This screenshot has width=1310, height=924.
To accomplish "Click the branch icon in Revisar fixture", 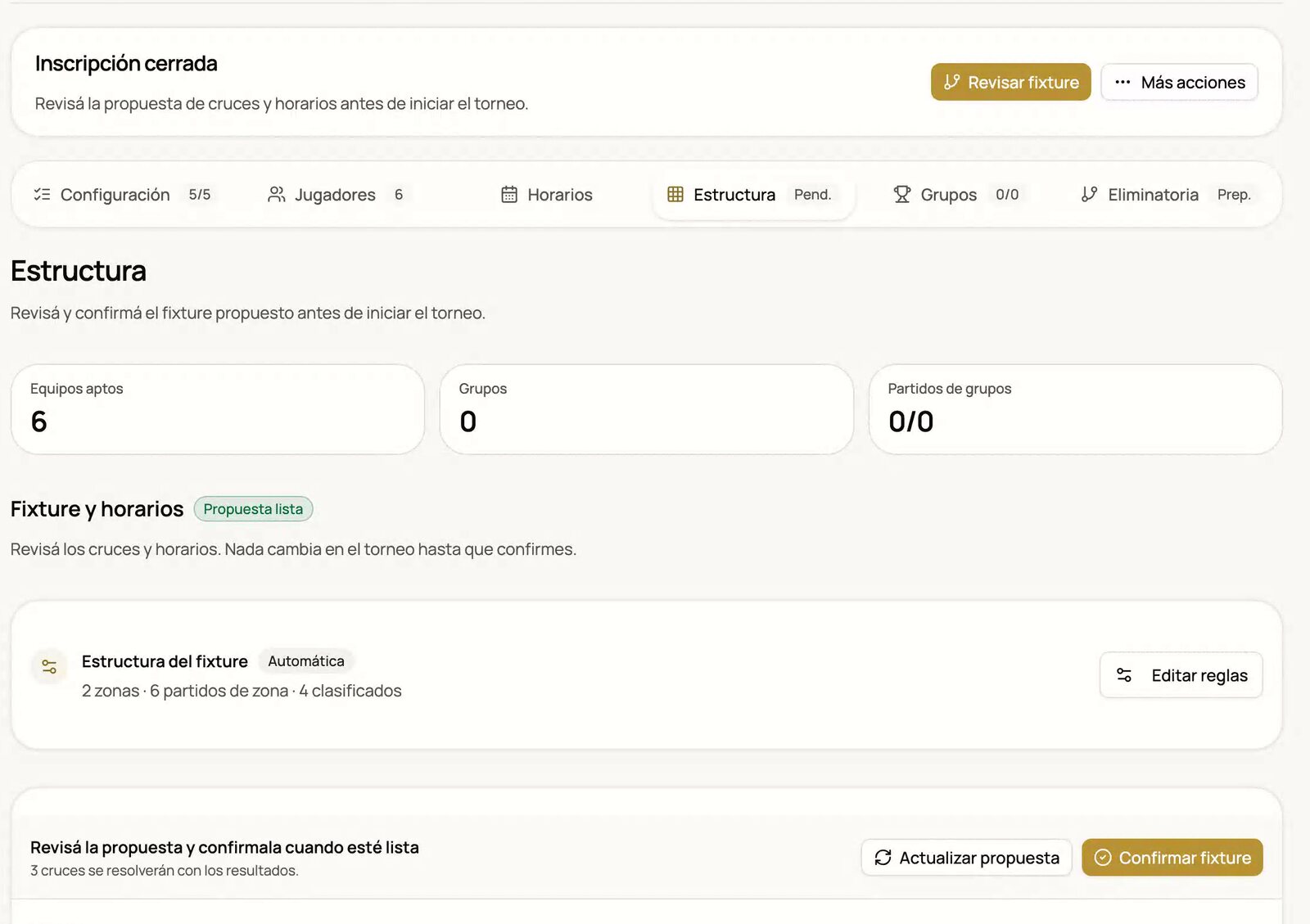I will tap(951, 82).
